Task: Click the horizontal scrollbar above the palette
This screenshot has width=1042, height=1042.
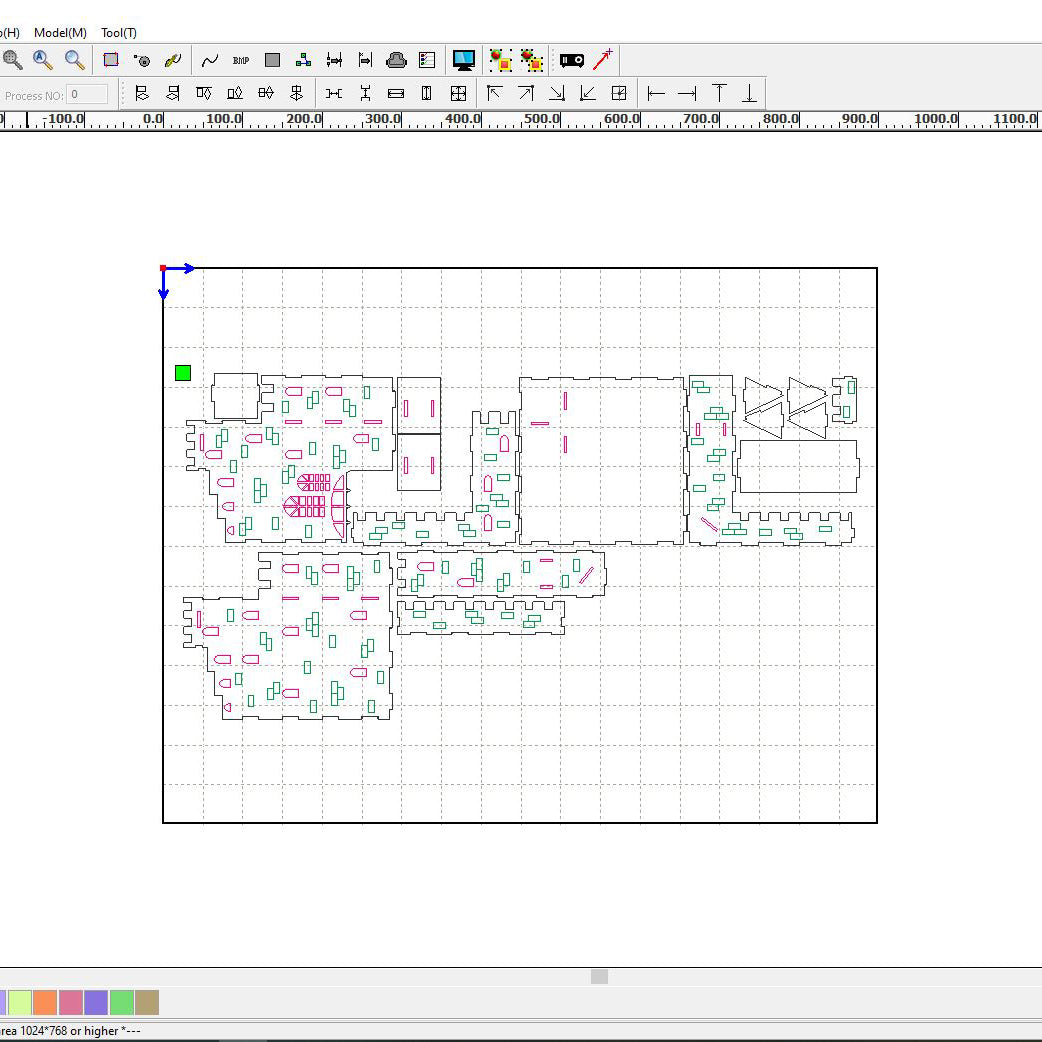Action: [x=598, y=977]
